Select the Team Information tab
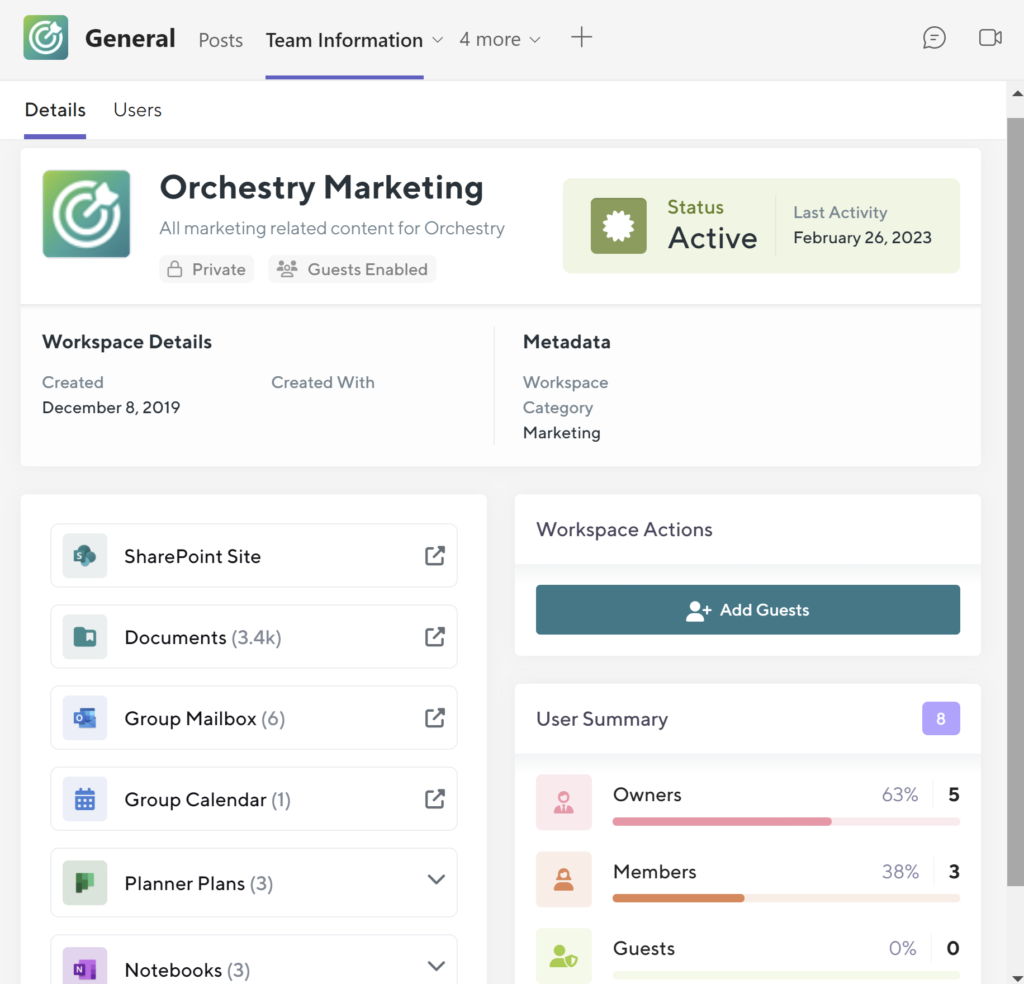This screenshot has width=1024, height=984. point(344,40)
